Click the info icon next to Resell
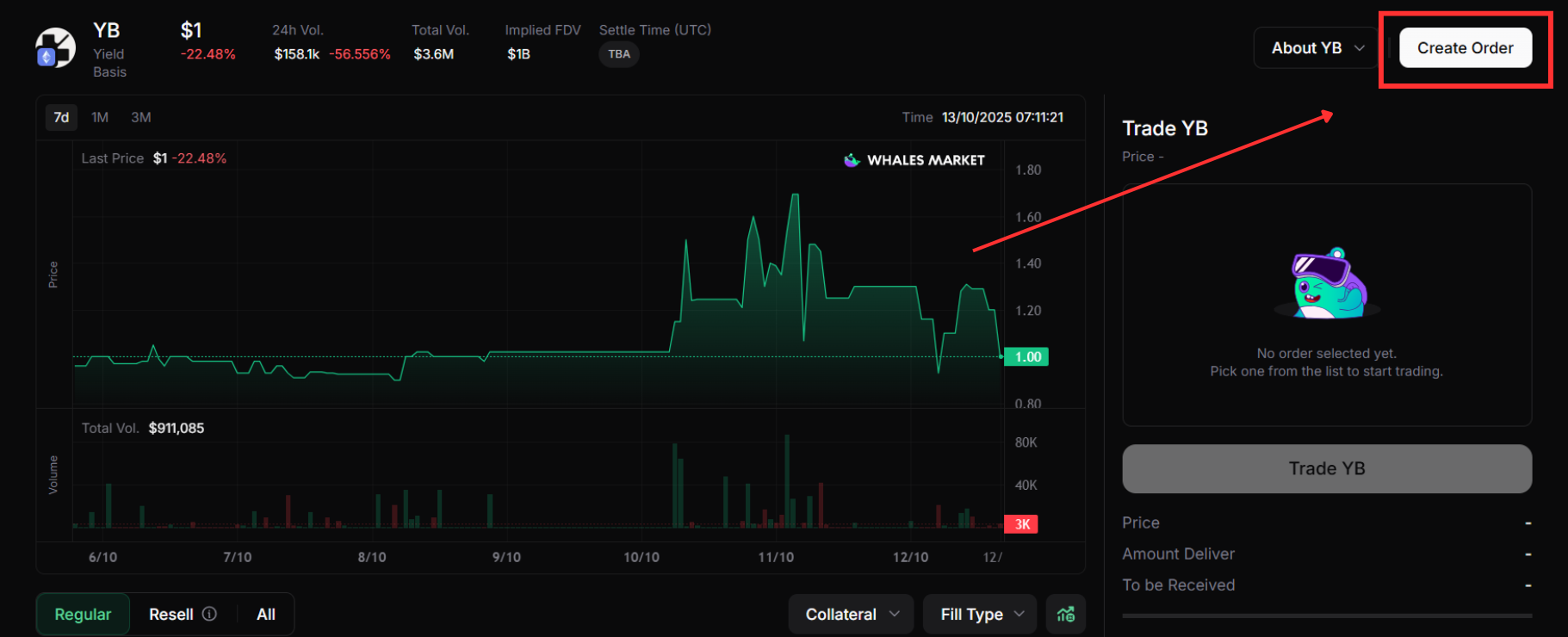The width and height of the screenshot is (1568, 637). tap(209, 614)
